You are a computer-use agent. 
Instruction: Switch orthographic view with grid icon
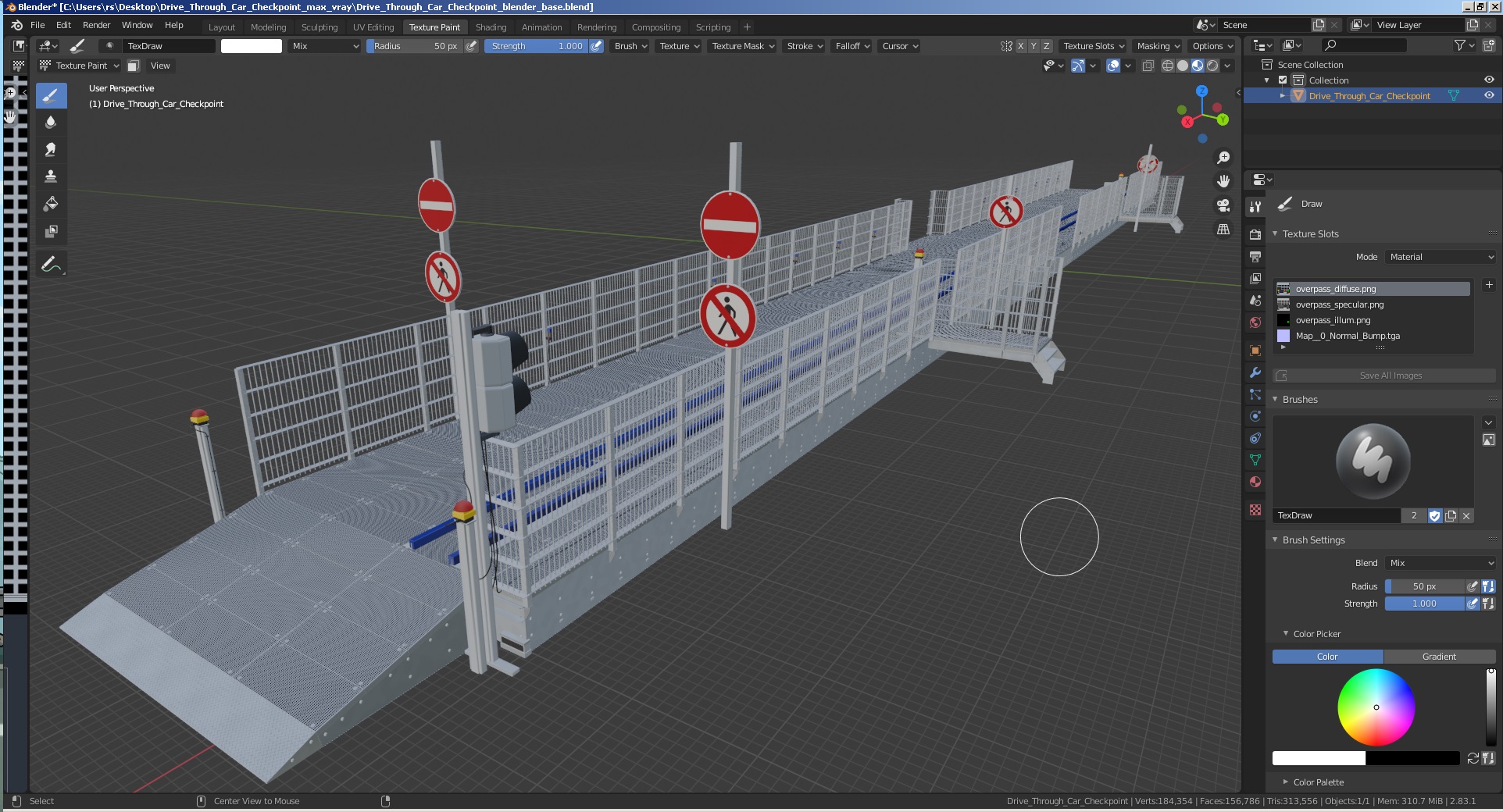1223,230
